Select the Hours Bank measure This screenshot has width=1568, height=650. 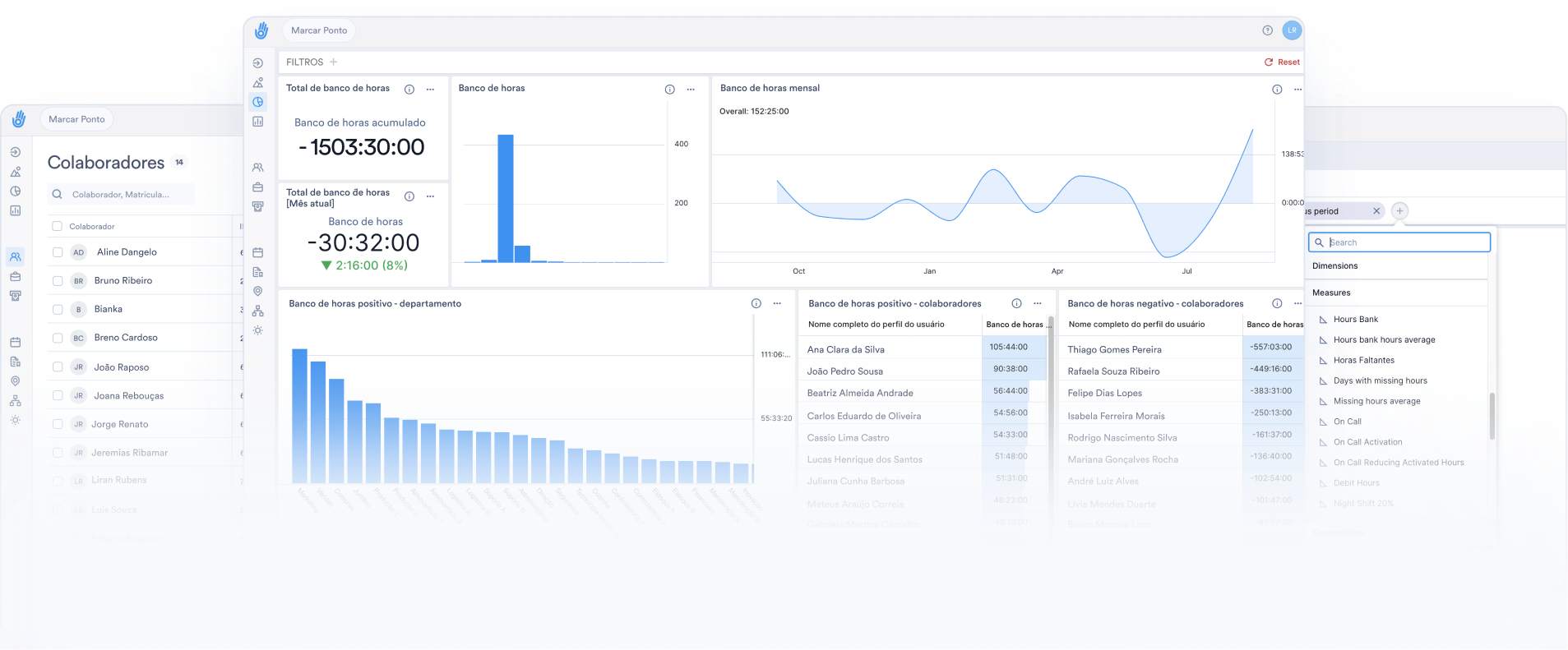coord(1355,320)
